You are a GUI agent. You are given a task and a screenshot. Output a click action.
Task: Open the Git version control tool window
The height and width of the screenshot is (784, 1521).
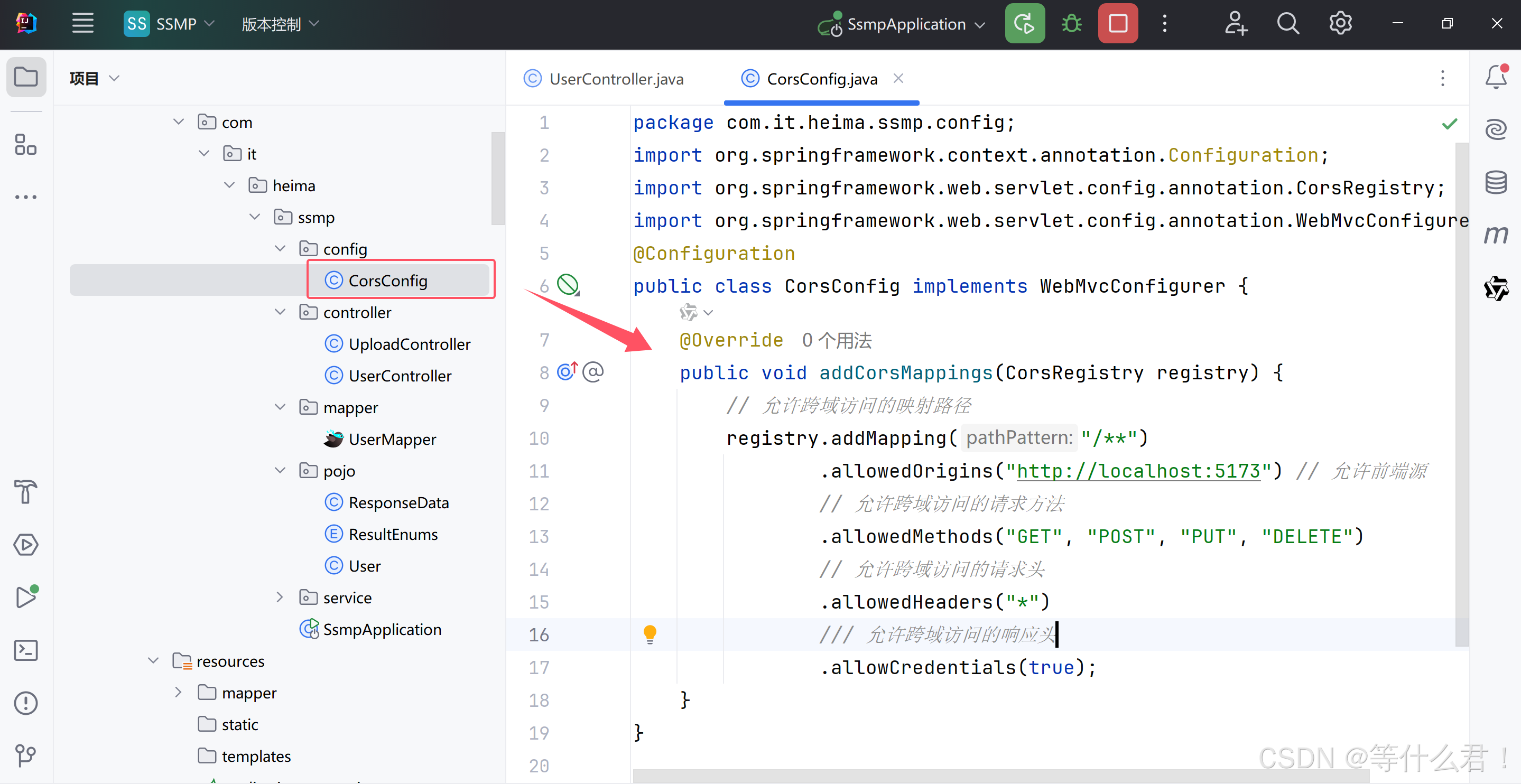[x=26, y=755]
